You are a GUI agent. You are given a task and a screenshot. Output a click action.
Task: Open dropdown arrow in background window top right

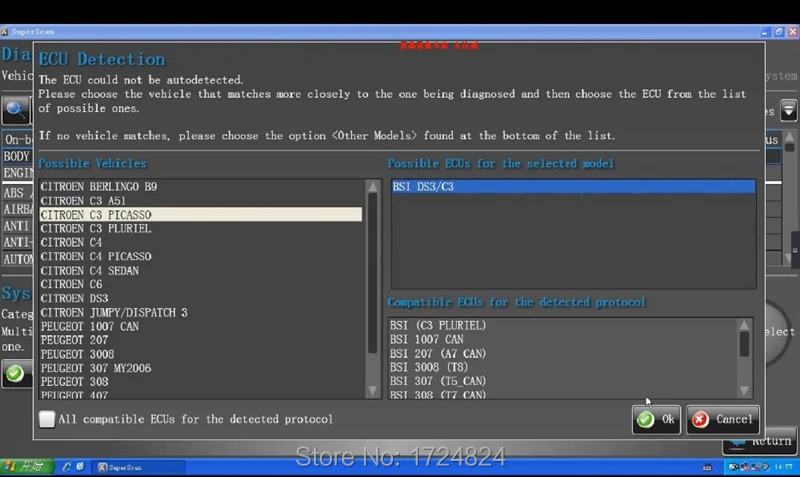pos(789,110)
